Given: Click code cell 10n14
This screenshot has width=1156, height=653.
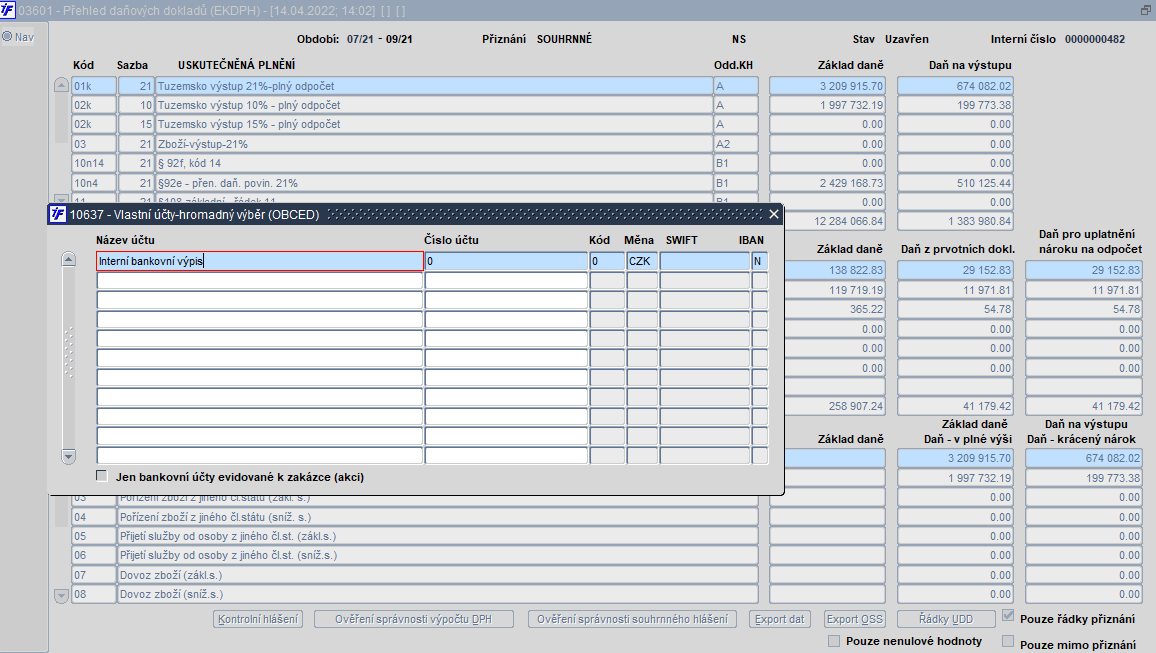Looking at the screenshot, I should coord(94,164).
